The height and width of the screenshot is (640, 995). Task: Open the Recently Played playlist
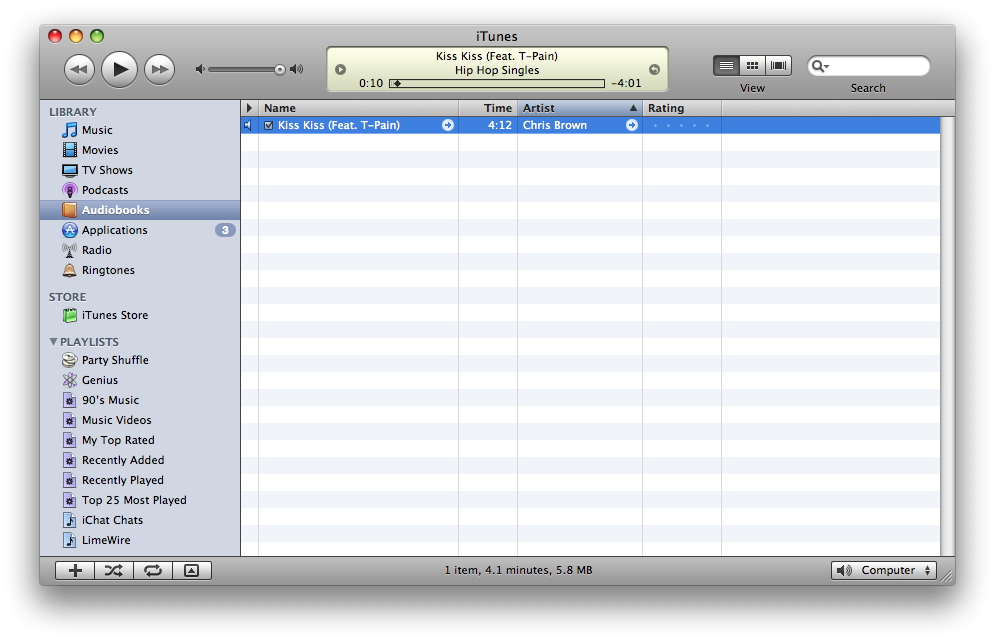coord(122,480)
